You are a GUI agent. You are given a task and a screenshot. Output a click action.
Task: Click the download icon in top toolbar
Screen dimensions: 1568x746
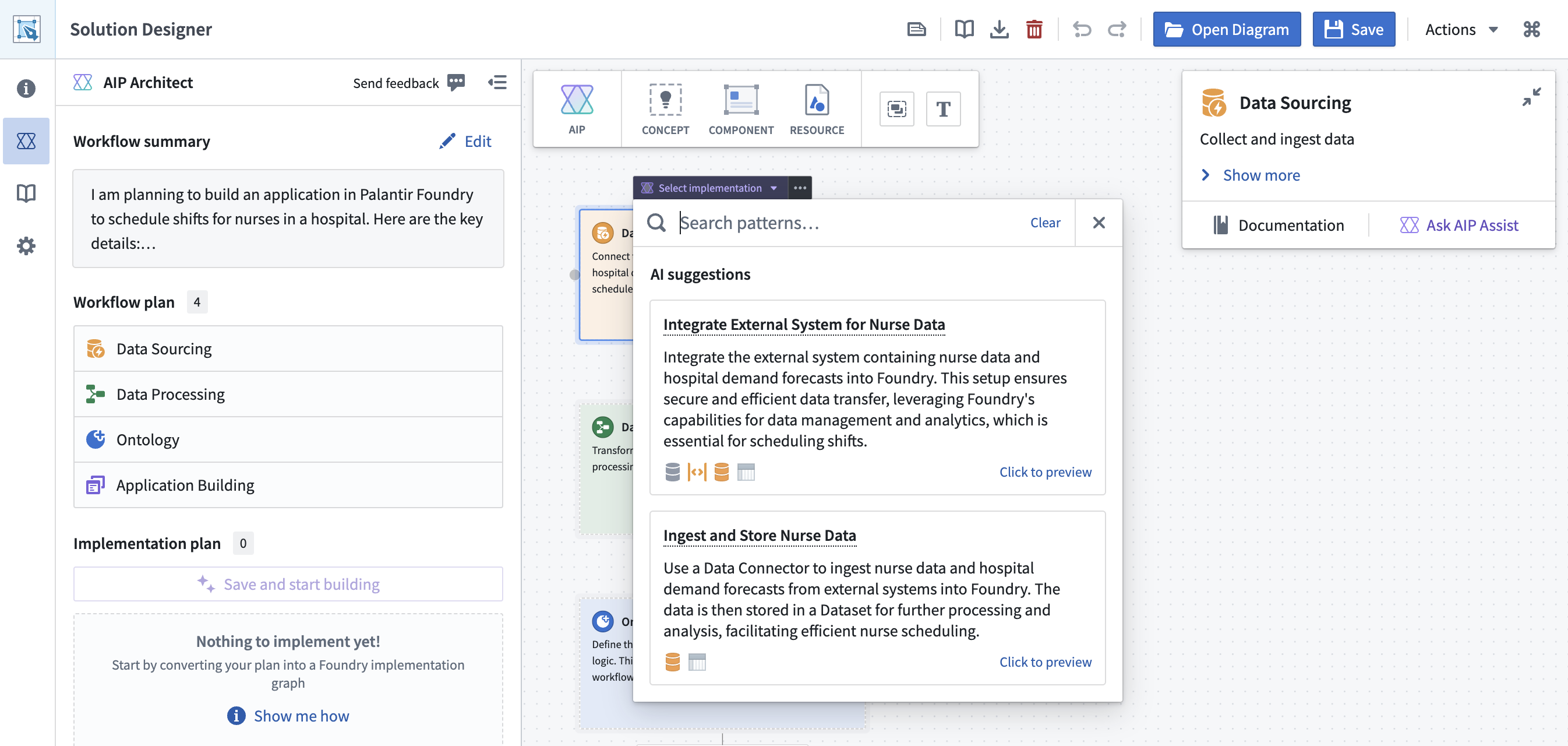pos(1000,29)
